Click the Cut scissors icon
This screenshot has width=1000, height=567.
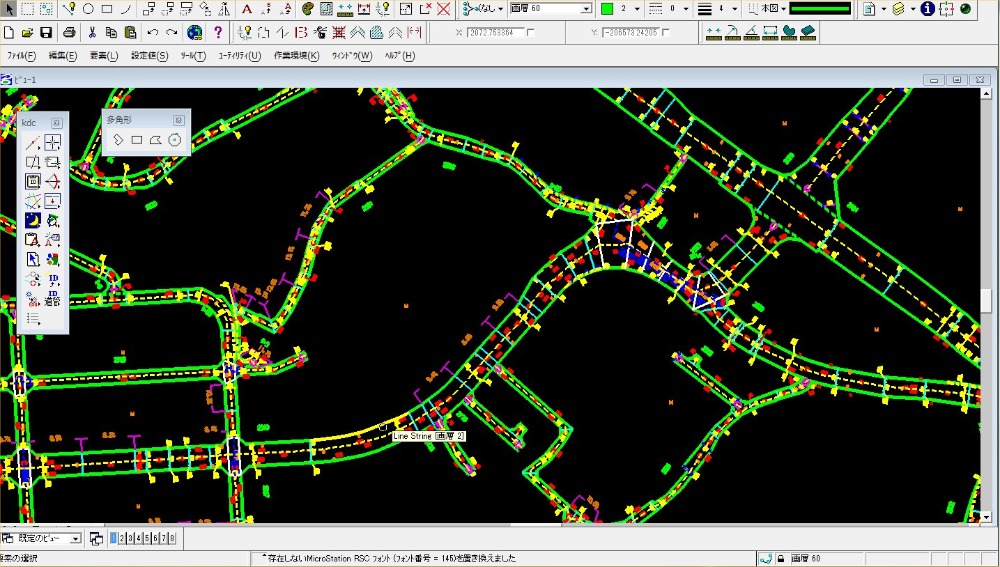(x=92, y=32)
